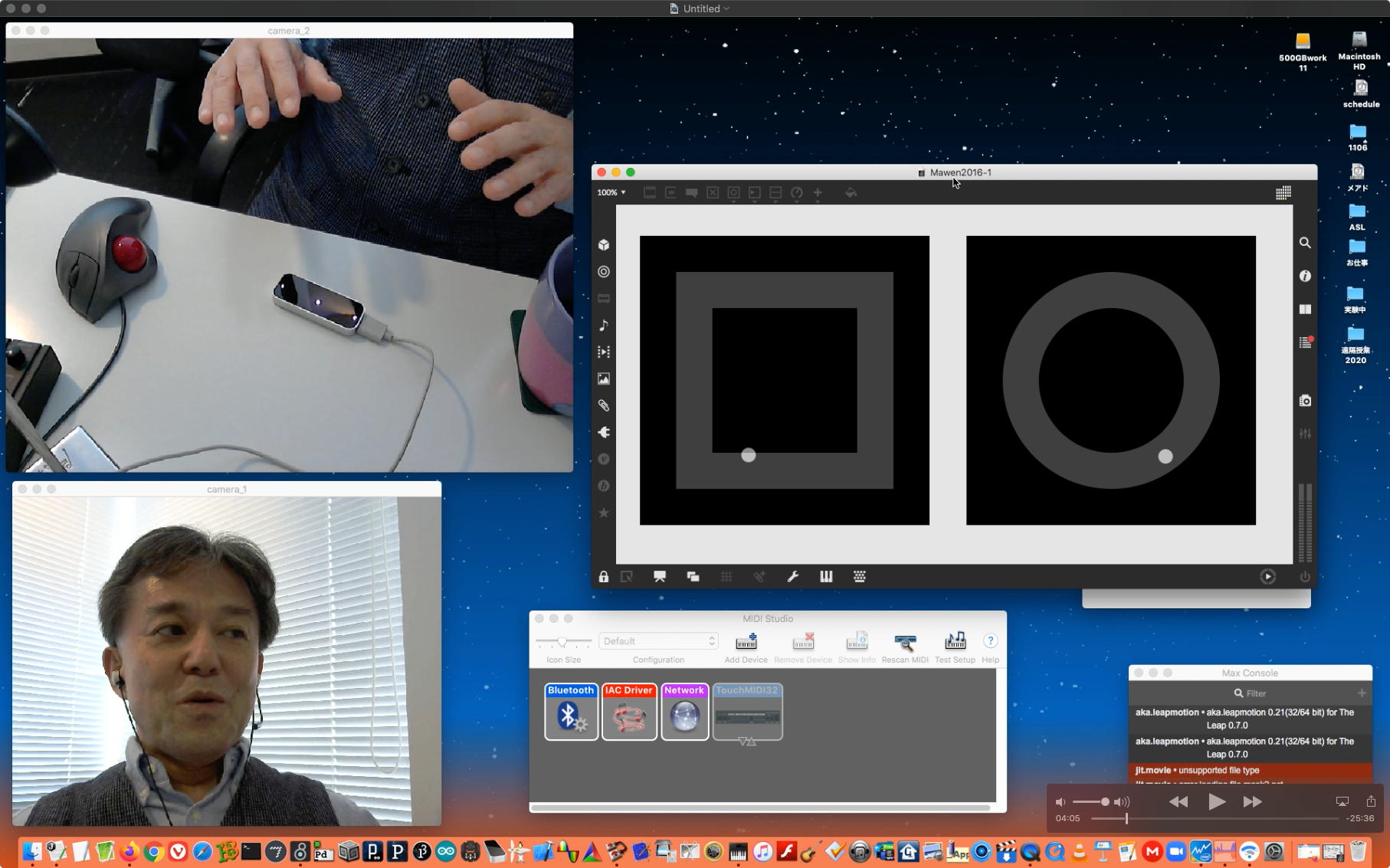Click Add Device in MIDI Studio

point(746,642)
